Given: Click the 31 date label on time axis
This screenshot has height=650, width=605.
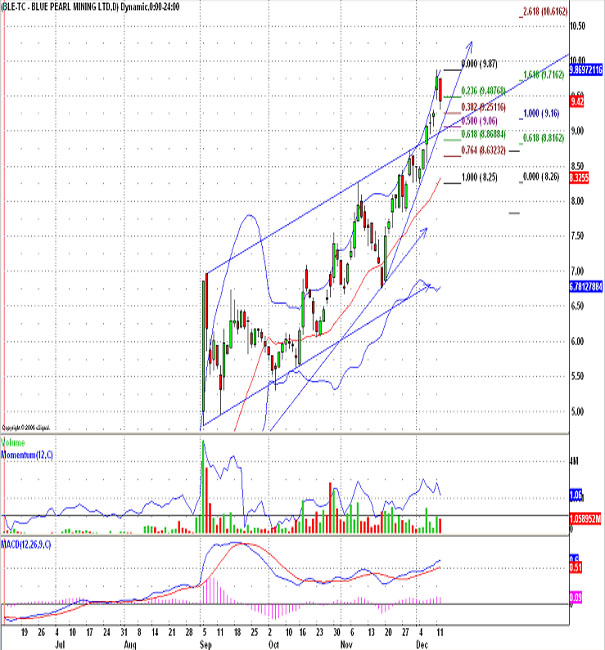Looking at the screenshot, I should click(x=124, y=632).
